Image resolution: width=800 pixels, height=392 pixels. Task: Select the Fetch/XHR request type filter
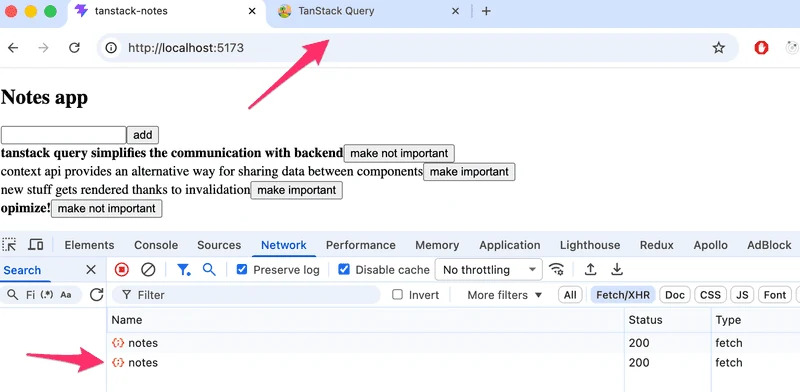pyautogui.click(x=622, y=295)
